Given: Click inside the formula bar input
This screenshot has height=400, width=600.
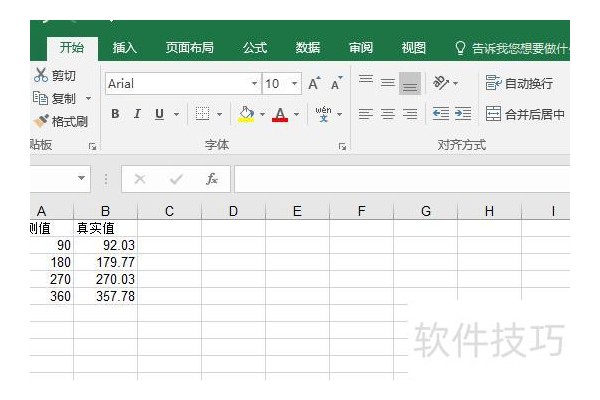Looking at the screenshot, I should click(x=402, y=179).
